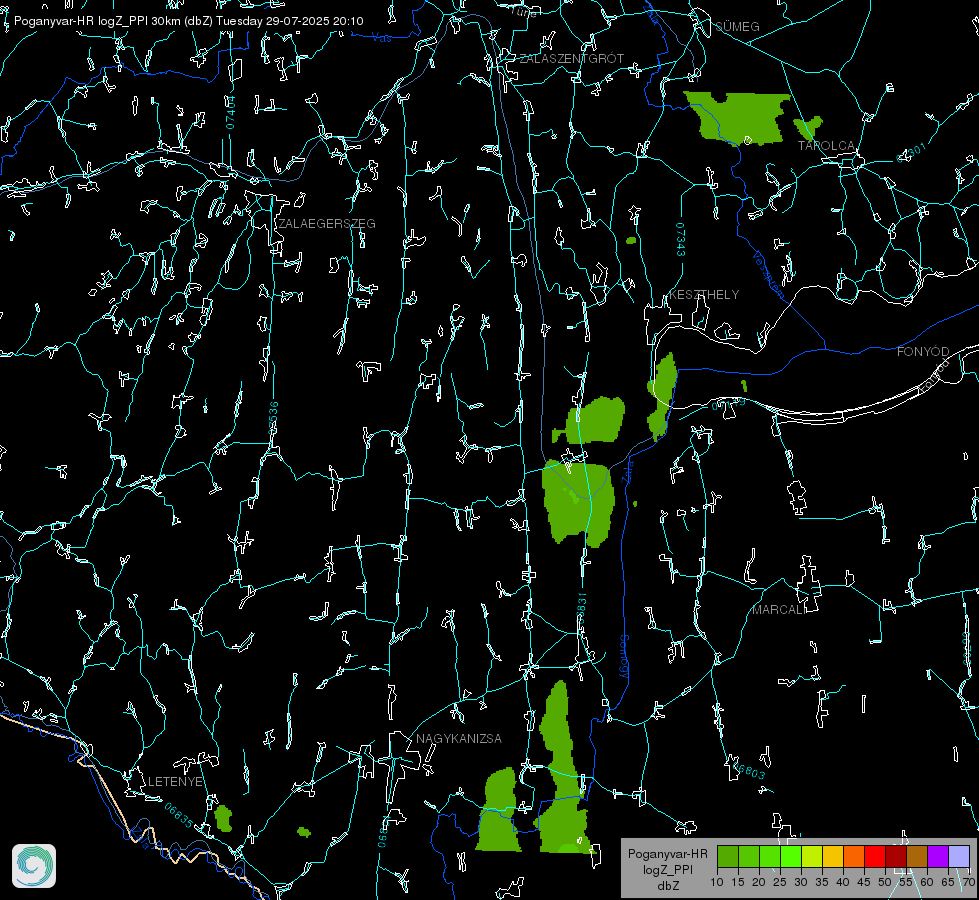Choose the 60-65 dBZ purple swatch
This screenshot has height=900, width=979.
point(938,856)
